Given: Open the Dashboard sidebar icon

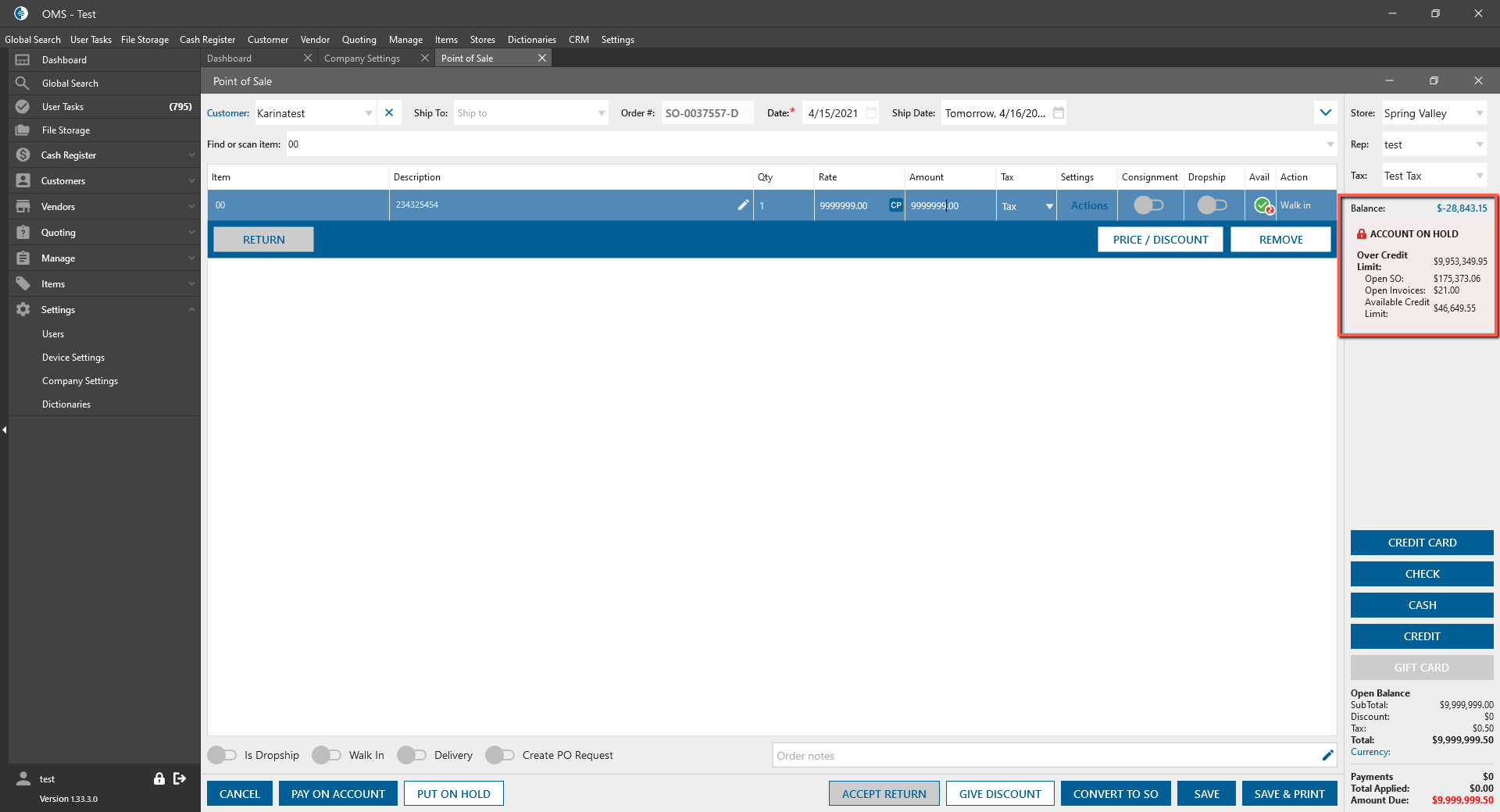Looking at the screenshot, I should [23, 59].
